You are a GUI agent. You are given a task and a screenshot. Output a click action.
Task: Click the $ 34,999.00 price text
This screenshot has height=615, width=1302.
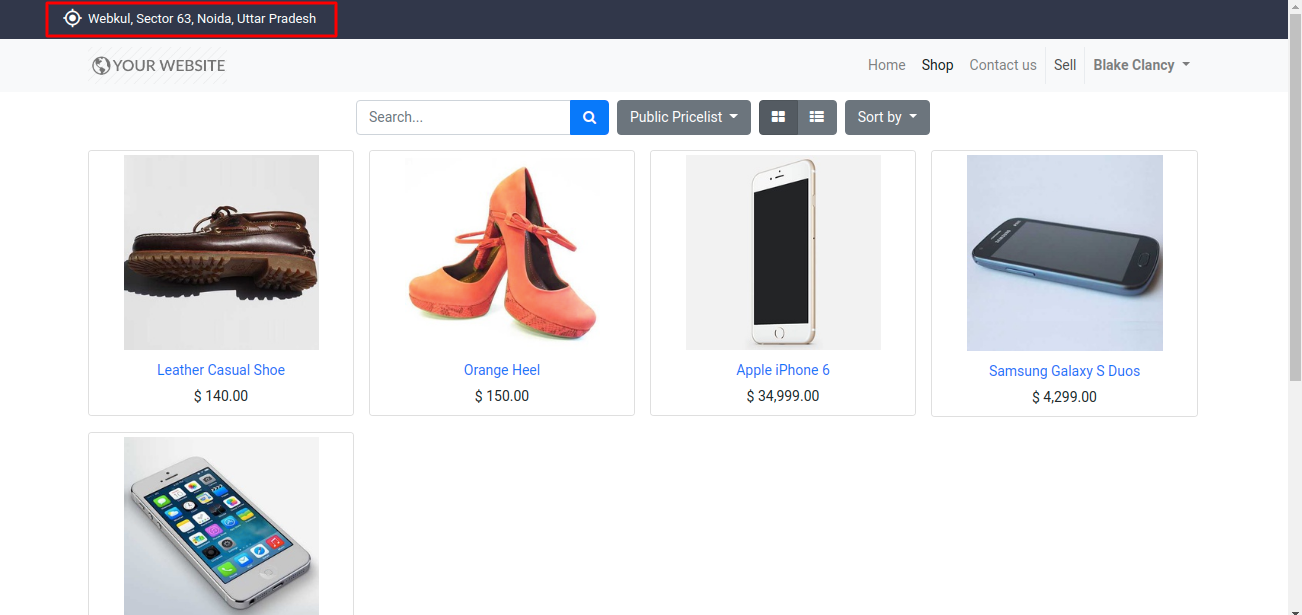[x=783, y=396]
